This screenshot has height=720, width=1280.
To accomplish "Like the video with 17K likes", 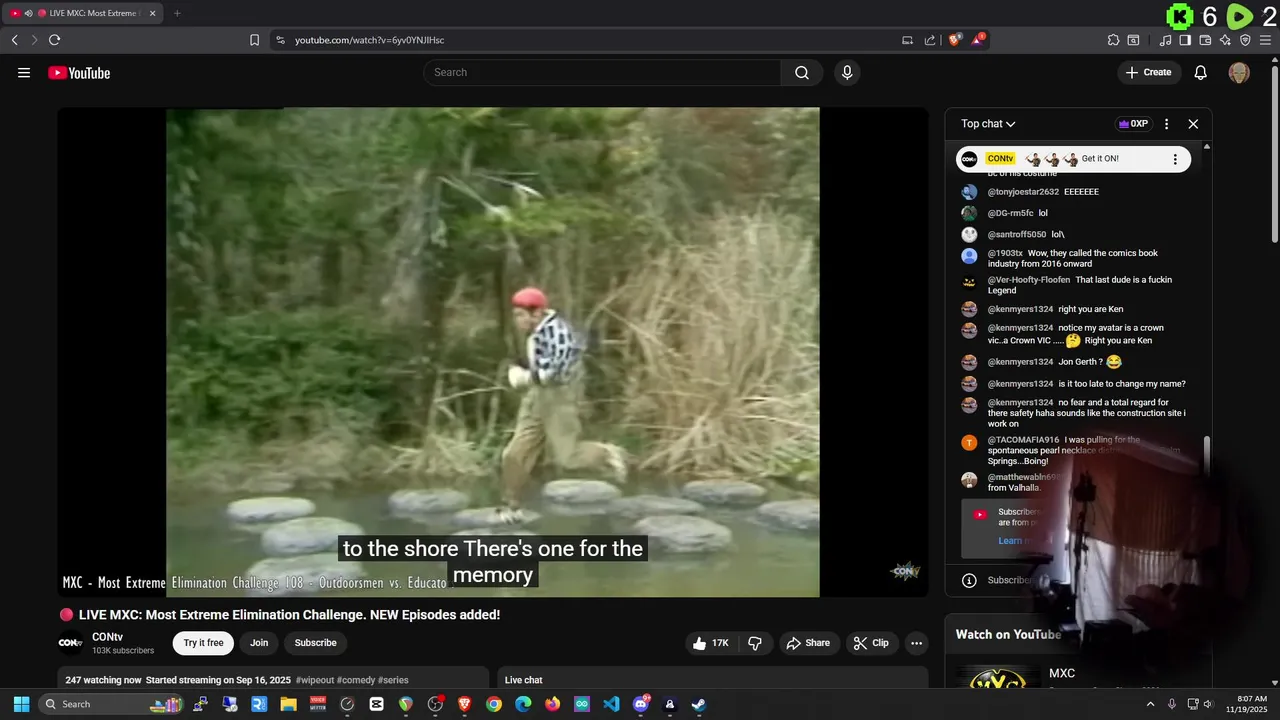I will click(x=711, y=643).
